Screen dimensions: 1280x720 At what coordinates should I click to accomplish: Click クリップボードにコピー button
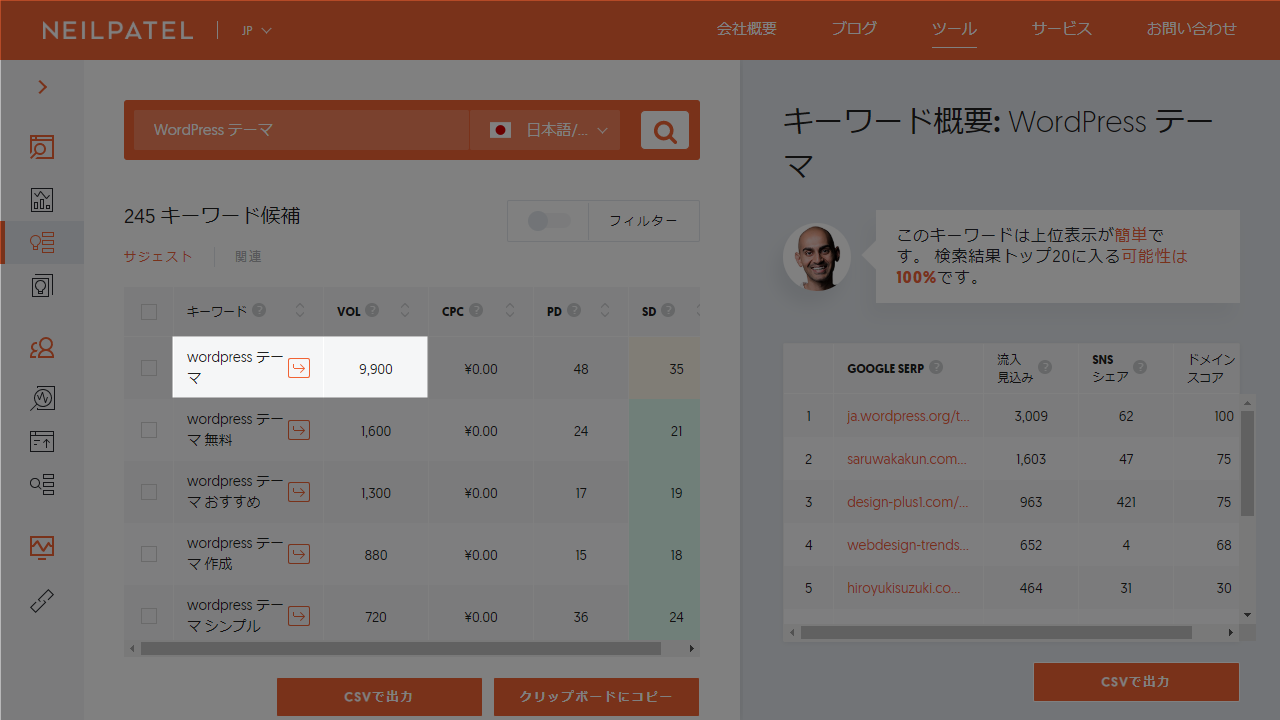(x=596, y=697)
